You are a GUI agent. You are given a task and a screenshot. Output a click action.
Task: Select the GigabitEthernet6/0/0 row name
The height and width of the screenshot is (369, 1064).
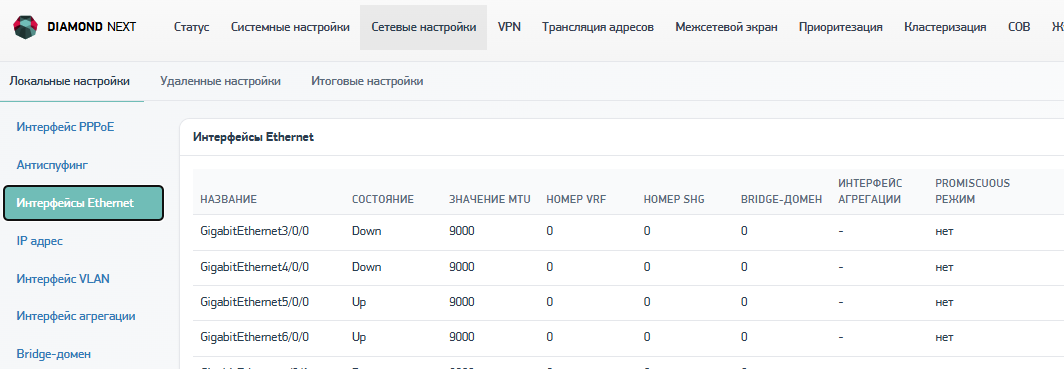[x=254, y=337]
